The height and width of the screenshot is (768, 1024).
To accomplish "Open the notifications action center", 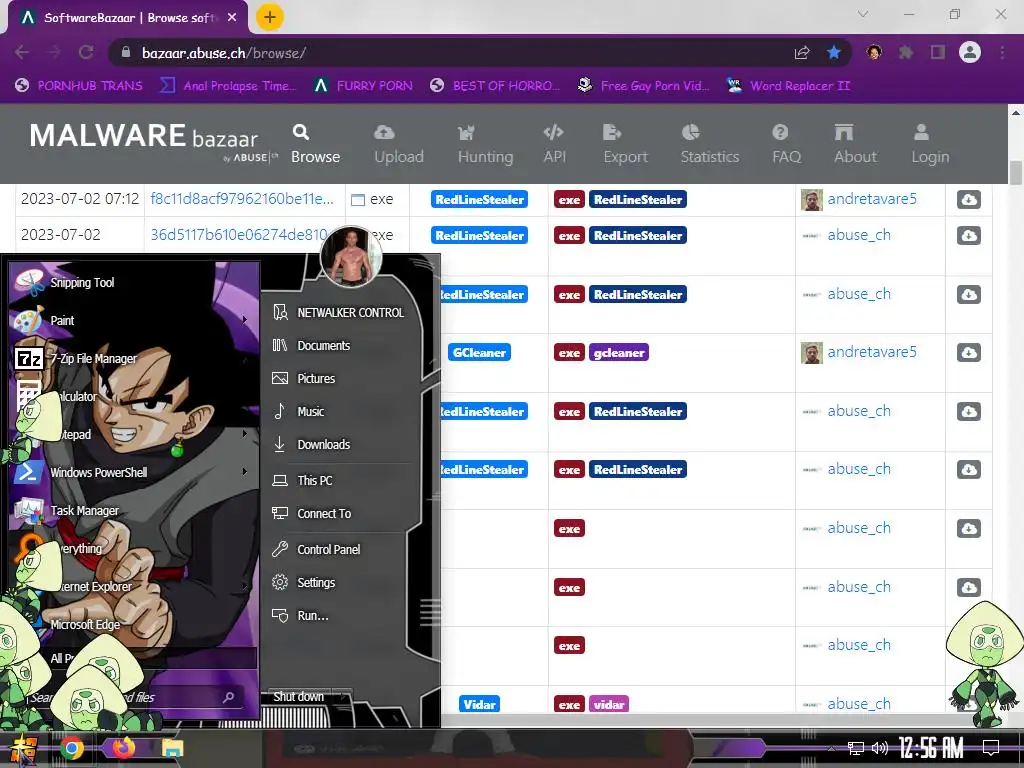I will (991, 748).
